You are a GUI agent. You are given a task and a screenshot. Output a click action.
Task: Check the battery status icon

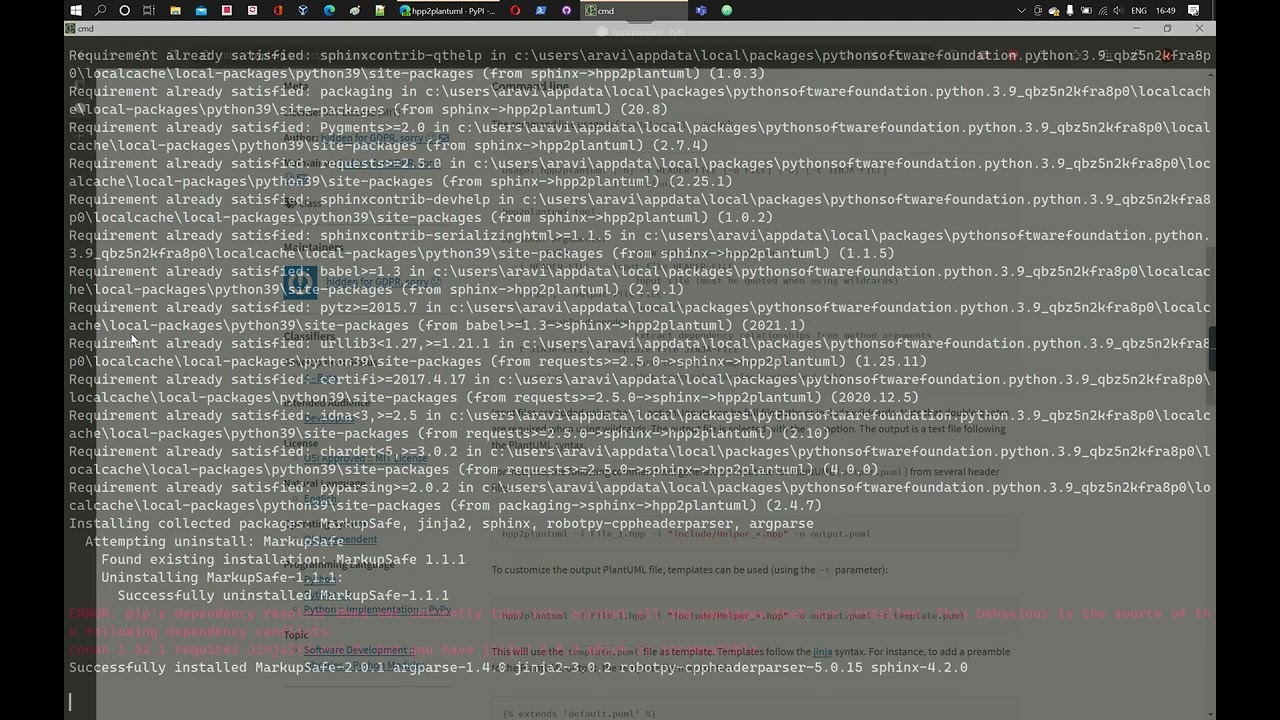tap(1086, 10)
